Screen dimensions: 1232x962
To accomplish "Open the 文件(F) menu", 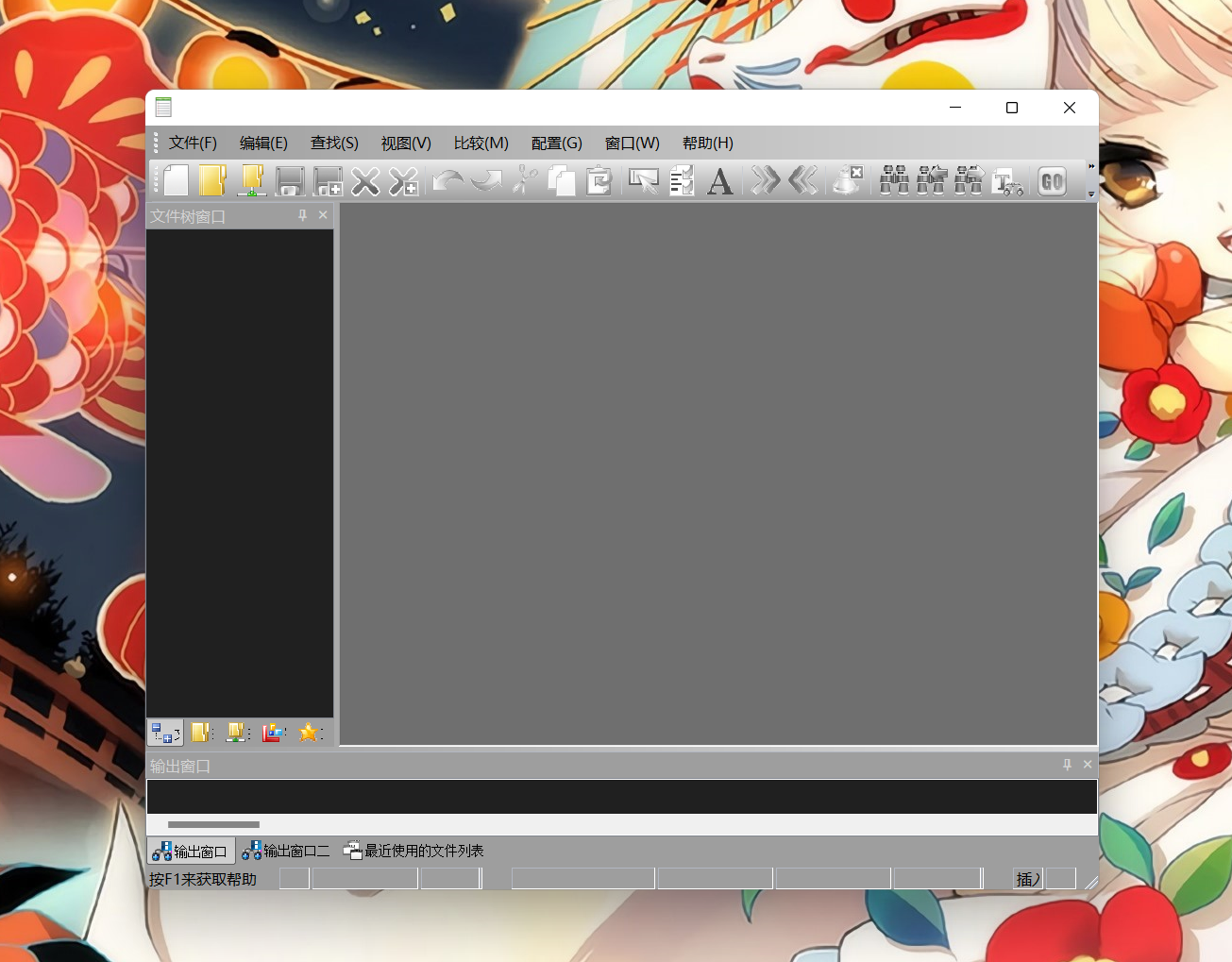I will (193, 143).
